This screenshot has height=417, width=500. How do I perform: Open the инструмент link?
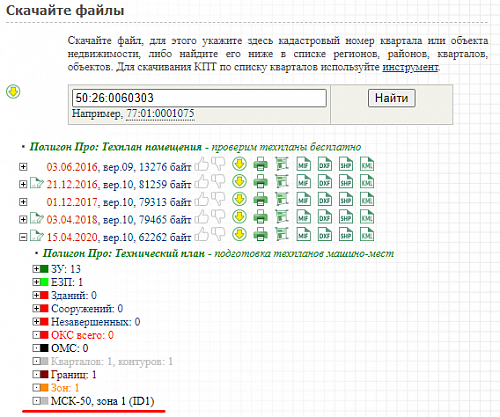[x=410, y=67]
